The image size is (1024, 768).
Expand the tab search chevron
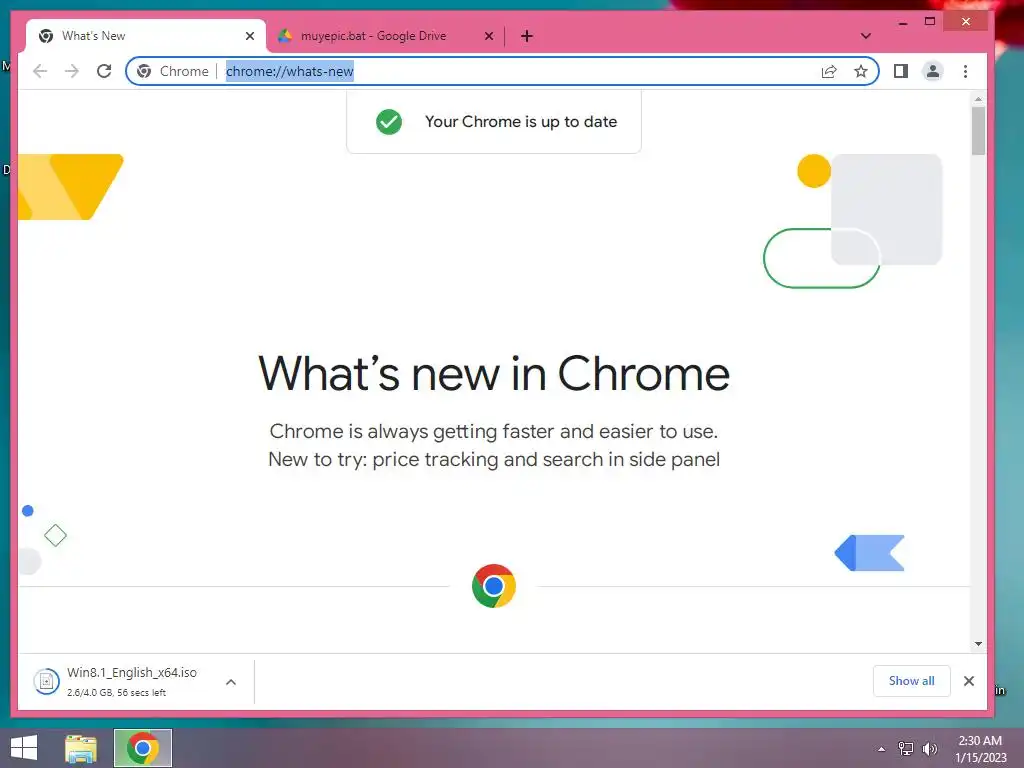(866, 36)
